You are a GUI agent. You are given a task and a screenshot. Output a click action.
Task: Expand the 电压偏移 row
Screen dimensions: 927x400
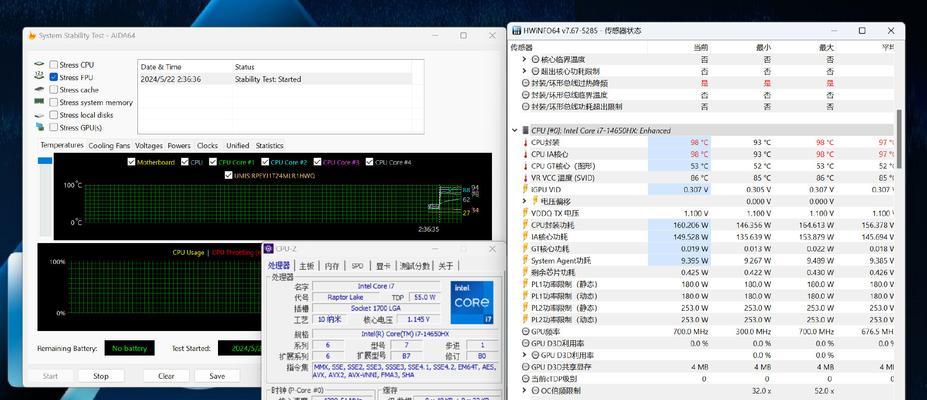tap(524, 201)
